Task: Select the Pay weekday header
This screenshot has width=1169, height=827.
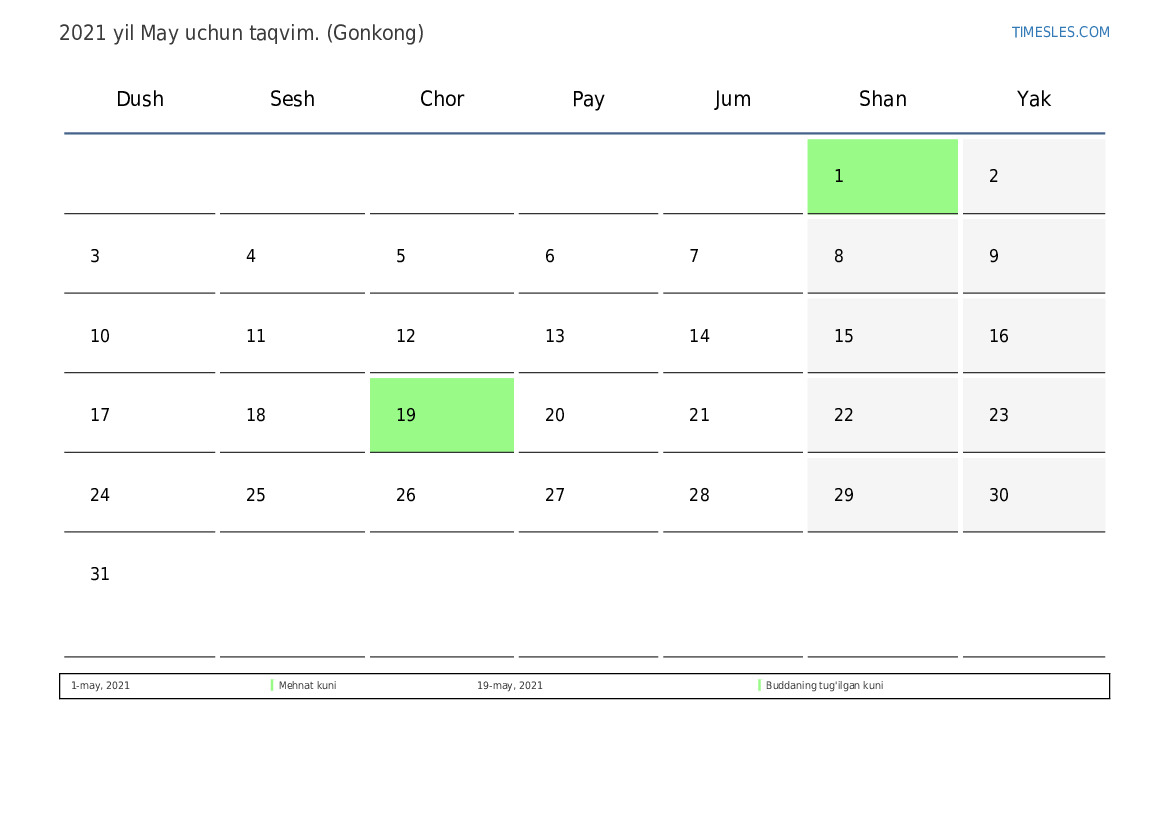Action: [587, 99]
